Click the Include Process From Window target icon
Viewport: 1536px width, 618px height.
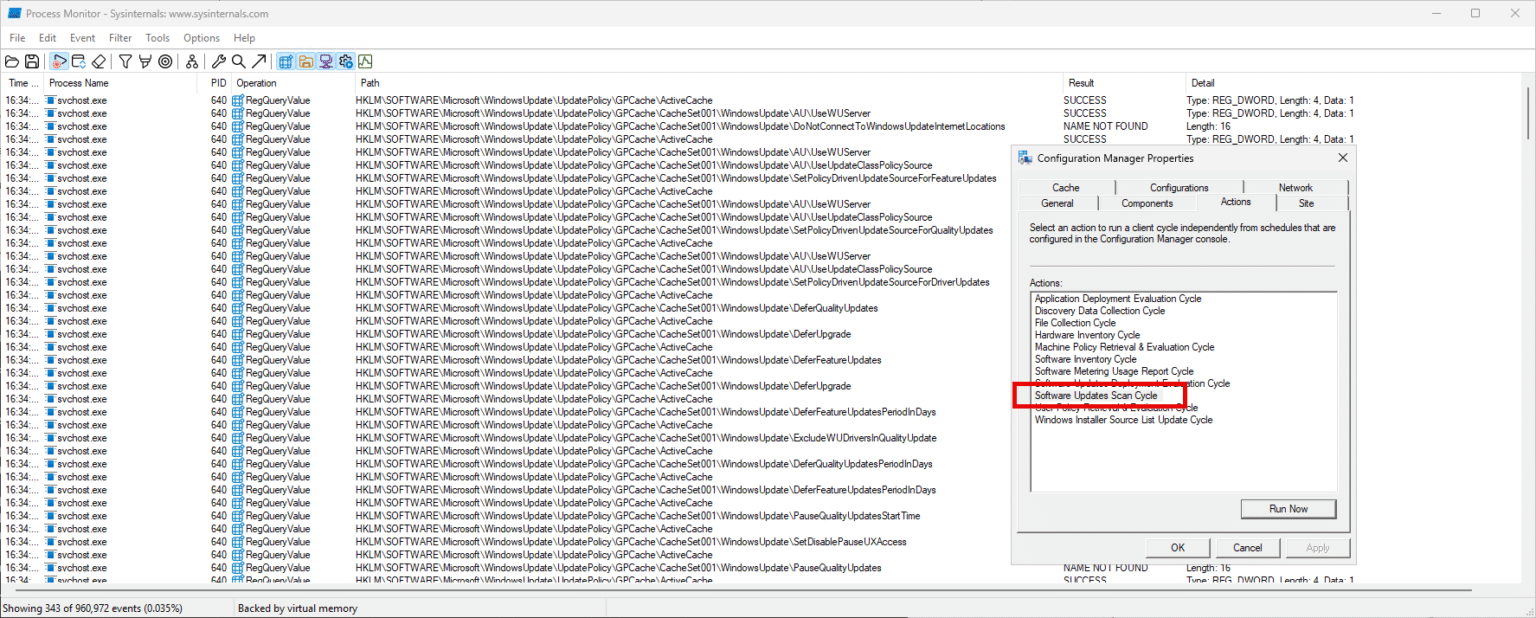(x=164, y=61)
